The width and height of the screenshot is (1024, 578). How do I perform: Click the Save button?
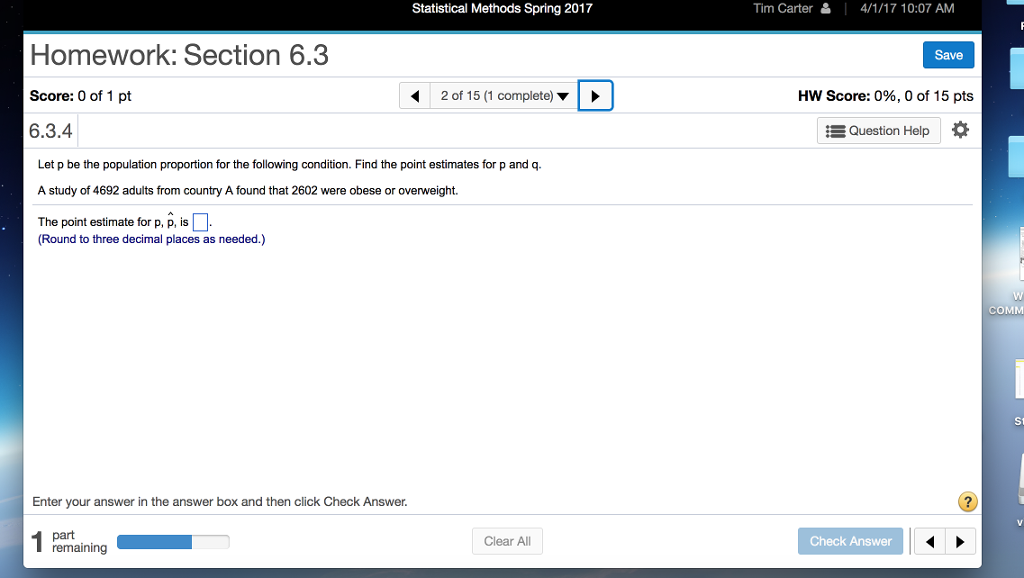[948, 55]
